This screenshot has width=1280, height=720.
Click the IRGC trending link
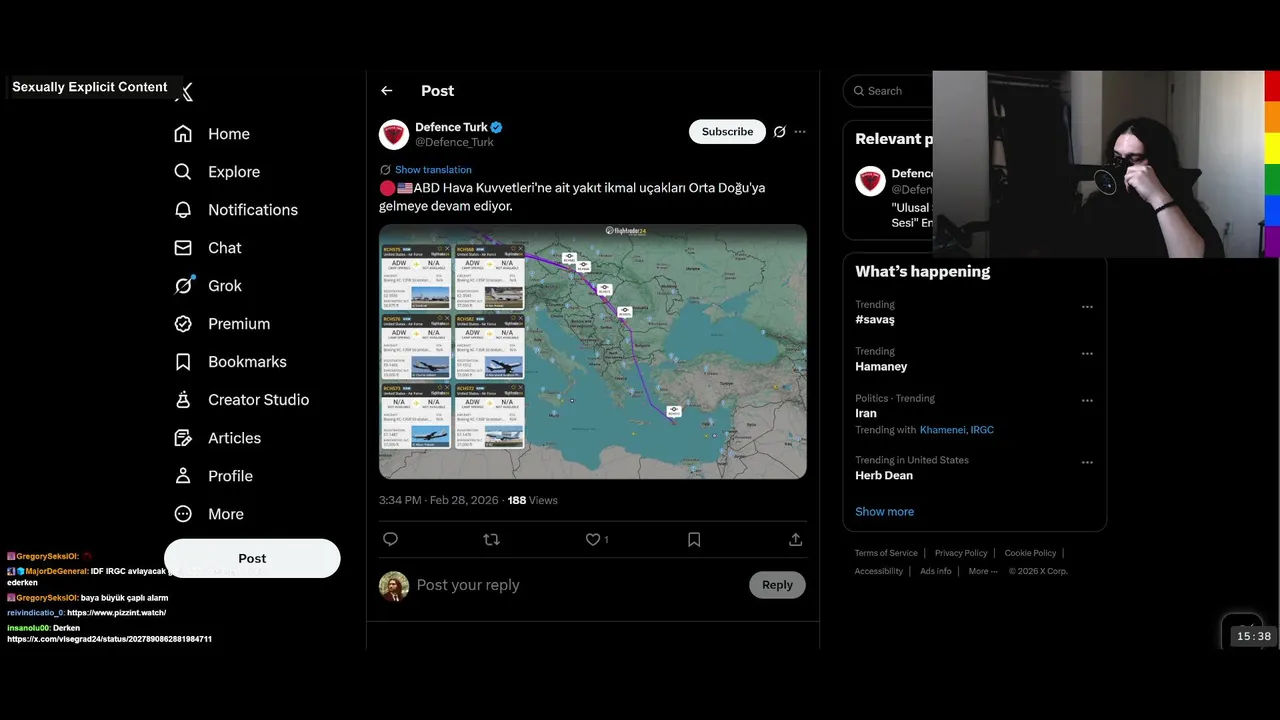[x=982, y=430]
